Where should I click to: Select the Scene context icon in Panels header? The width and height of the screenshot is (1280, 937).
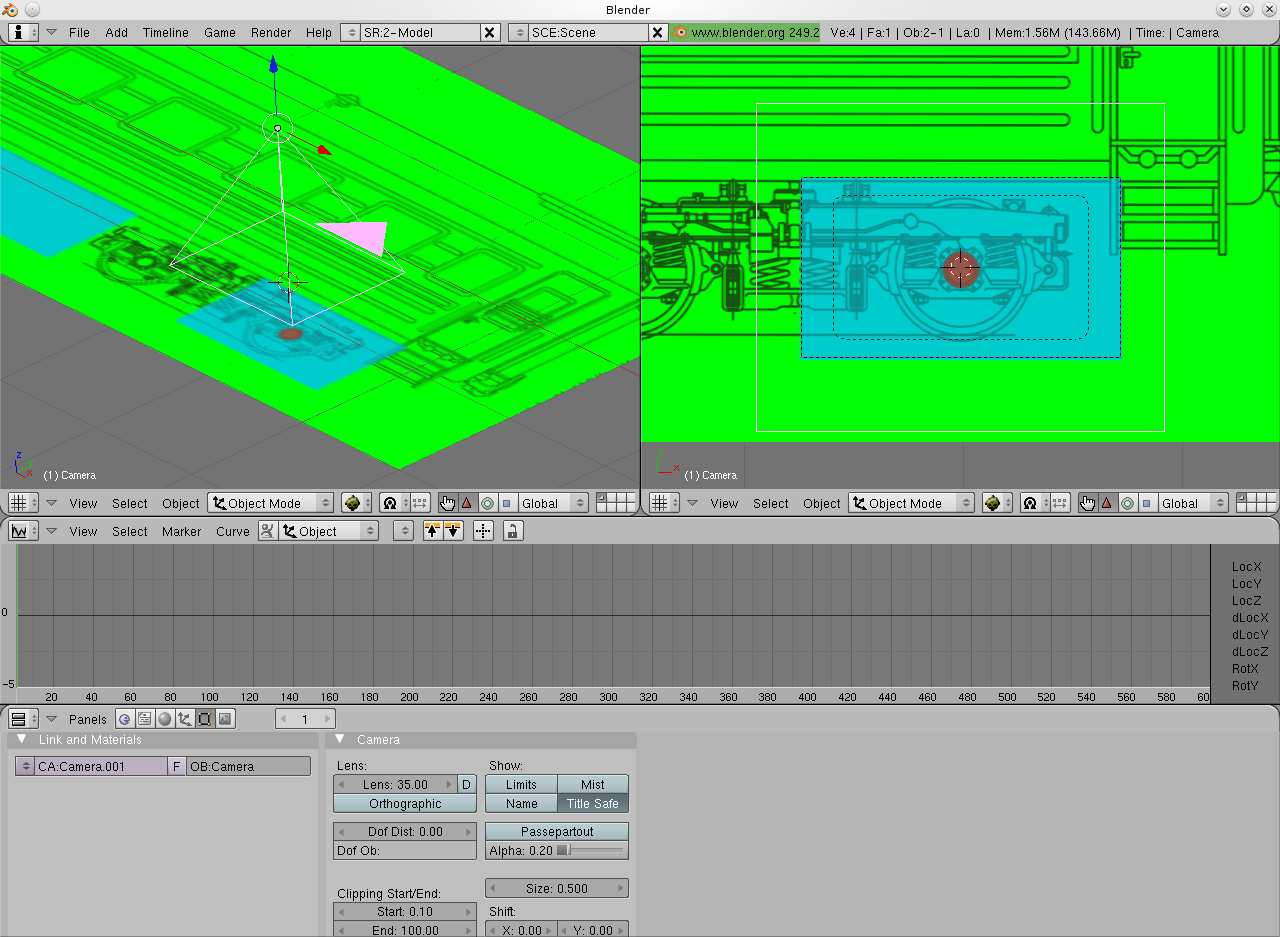click(x=225, y=719)
